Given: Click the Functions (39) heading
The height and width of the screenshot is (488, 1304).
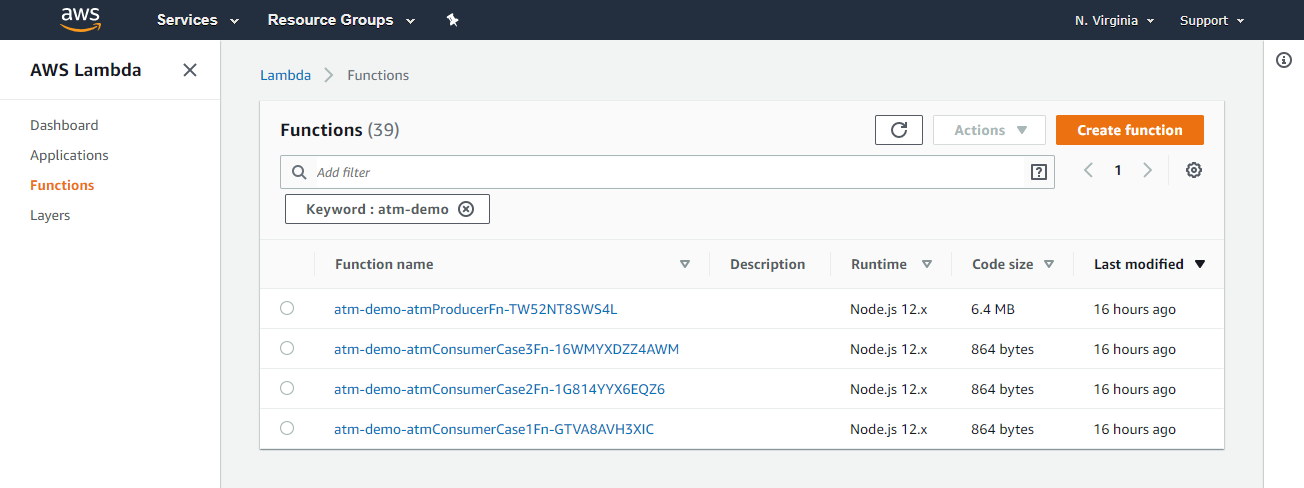Looking at the screenshot, I should [340, 130].
